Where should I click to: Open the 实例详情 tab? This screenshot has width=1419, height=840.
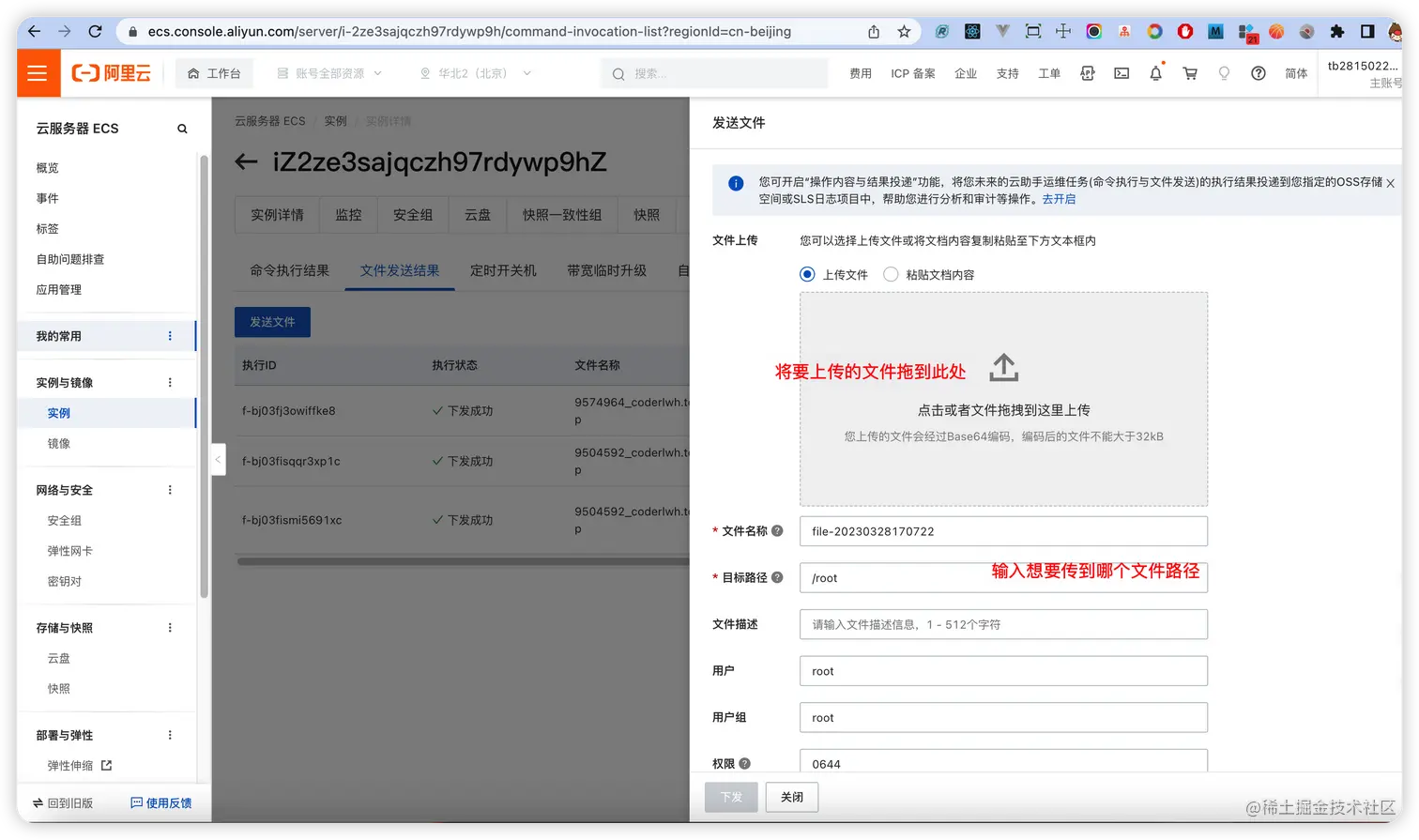(277, 215)
